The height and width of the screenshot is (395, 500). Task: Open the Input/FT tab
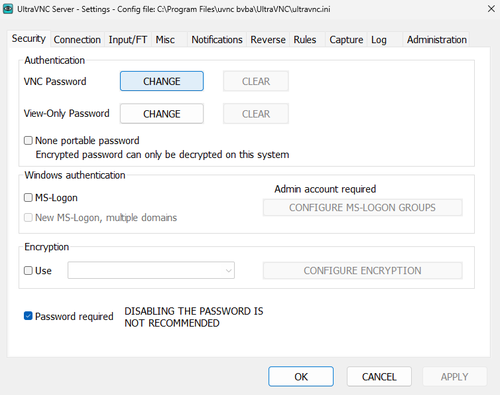click(128, 40)
